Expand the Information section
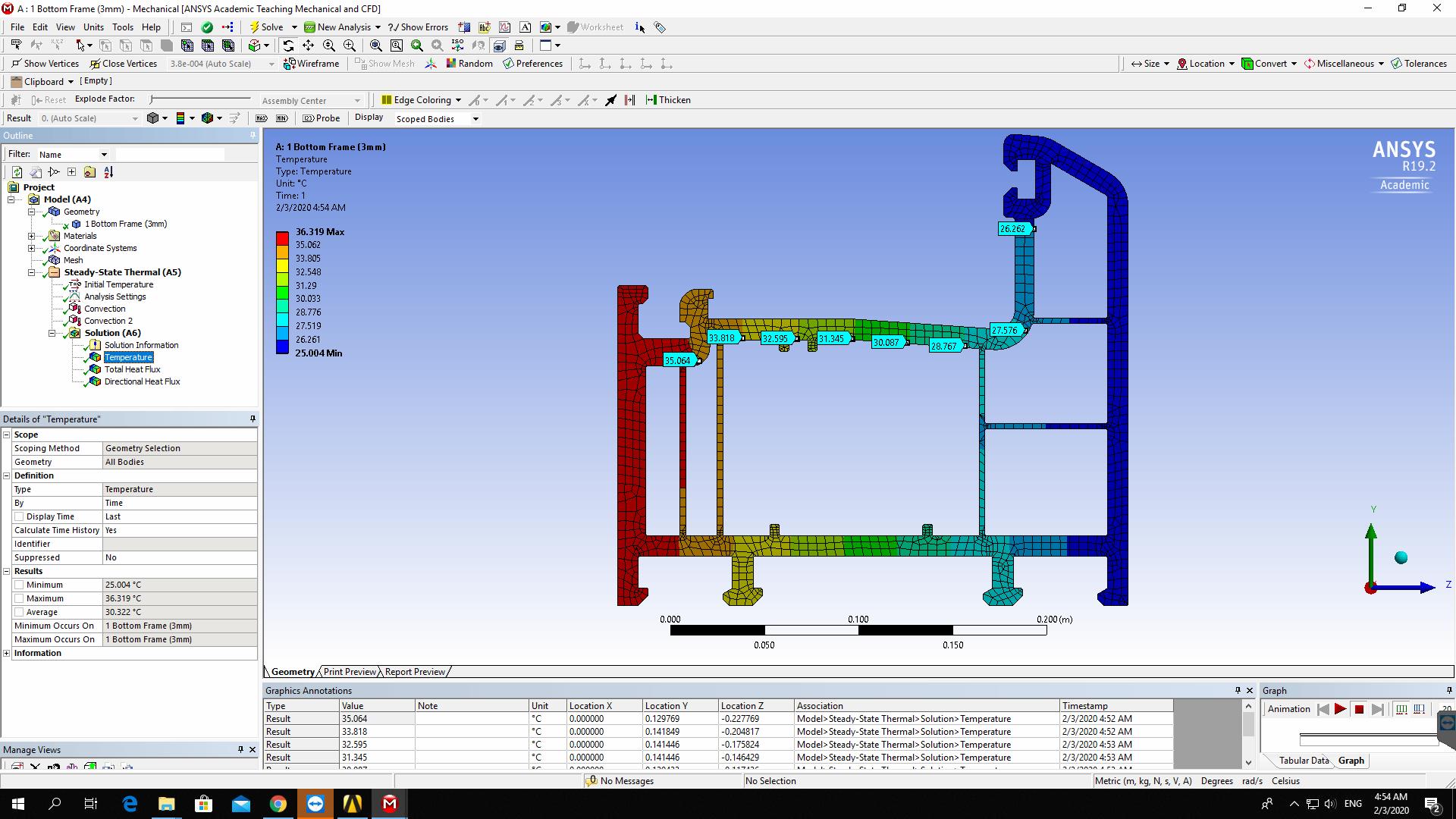 tap(7, 653)
